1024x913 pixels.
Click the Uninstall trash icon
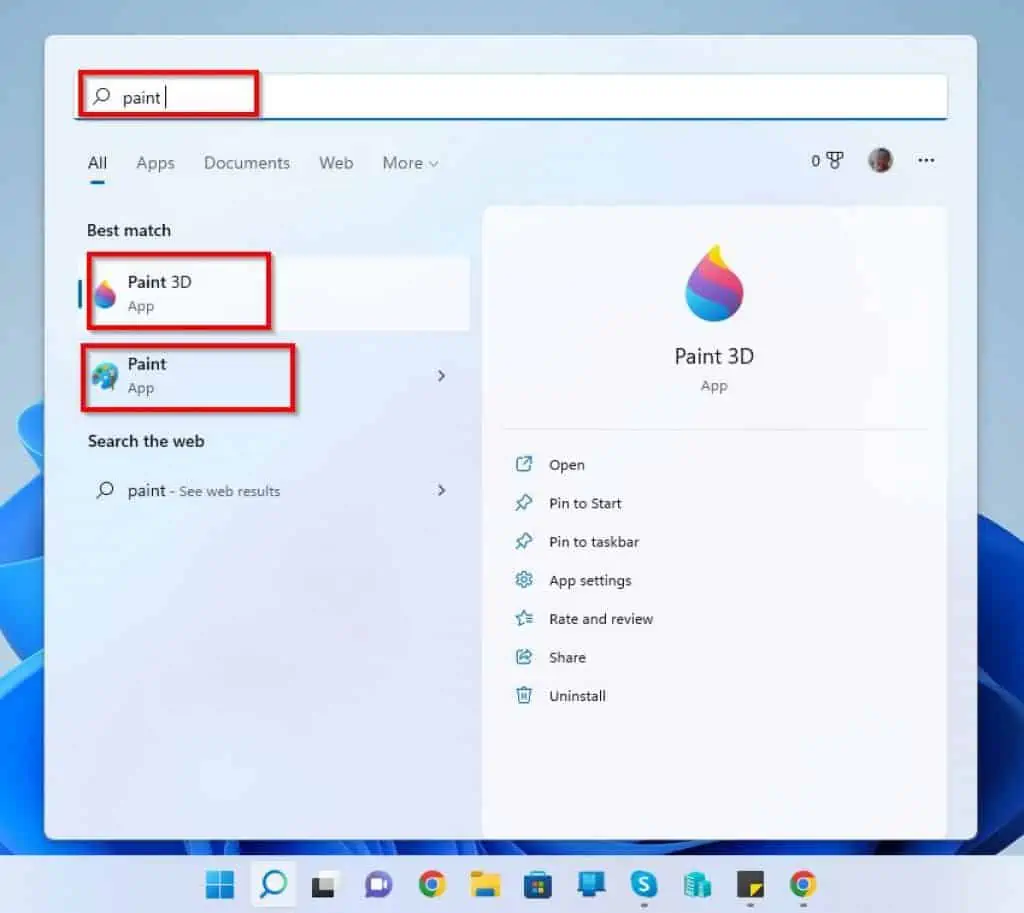pos(524,696)
